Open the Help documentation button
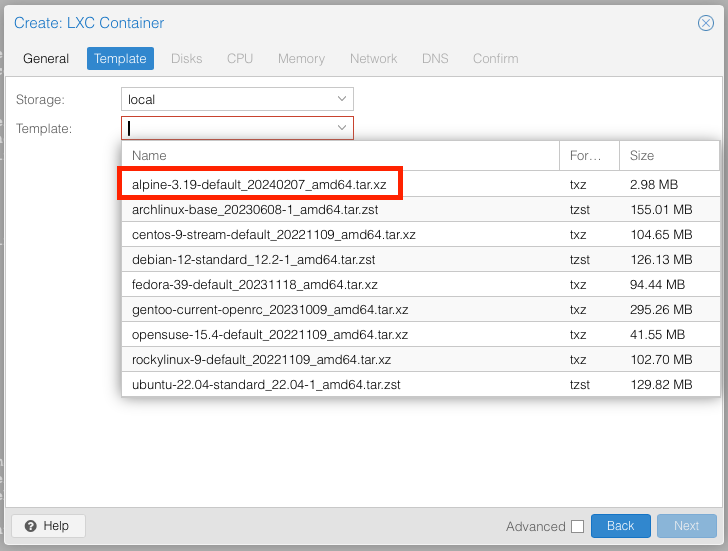This screenshot has height=551, width=728. [48, 526]
